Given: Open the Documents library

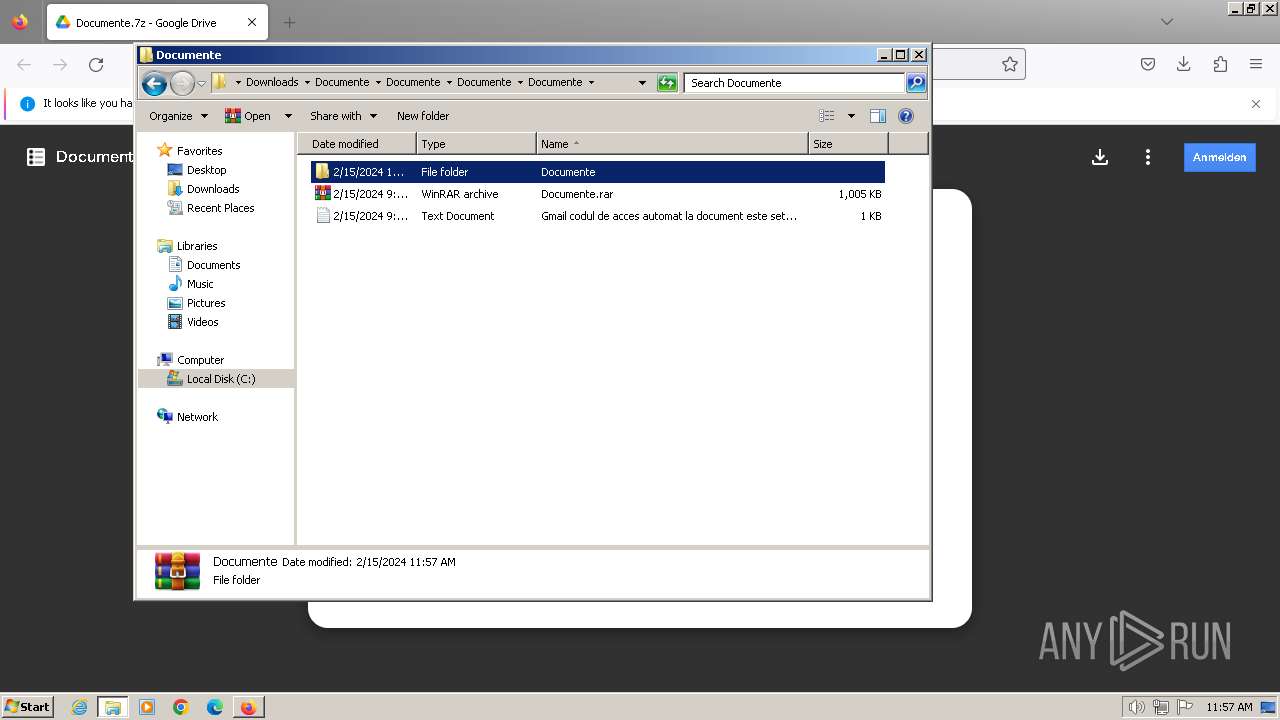Looking at the screenshot, I should coord(213,265).
